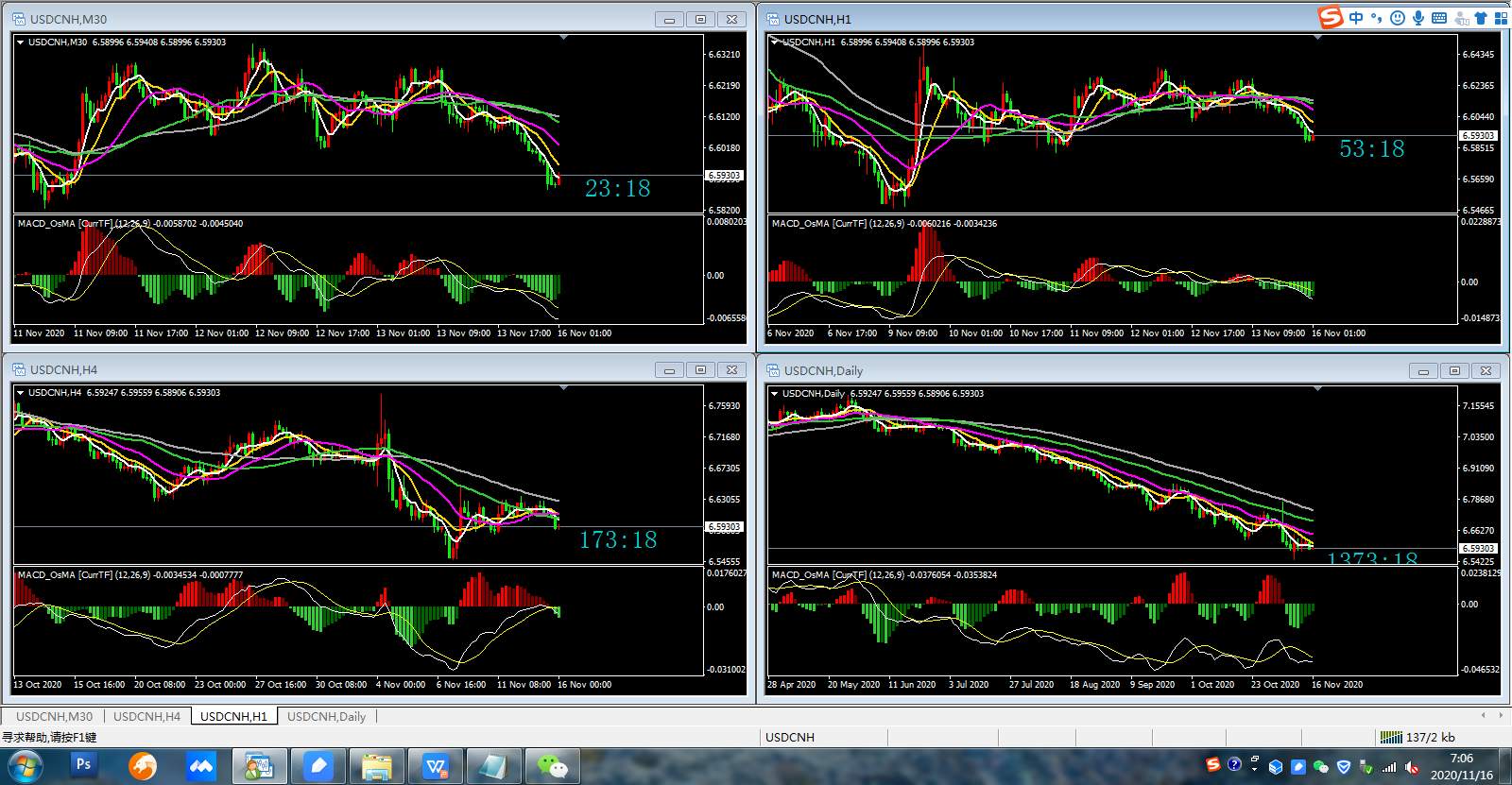Click the H1 candle countdown timer 53:18
This screenshot has height=785, width=1512.
(x=1372, y=148)
